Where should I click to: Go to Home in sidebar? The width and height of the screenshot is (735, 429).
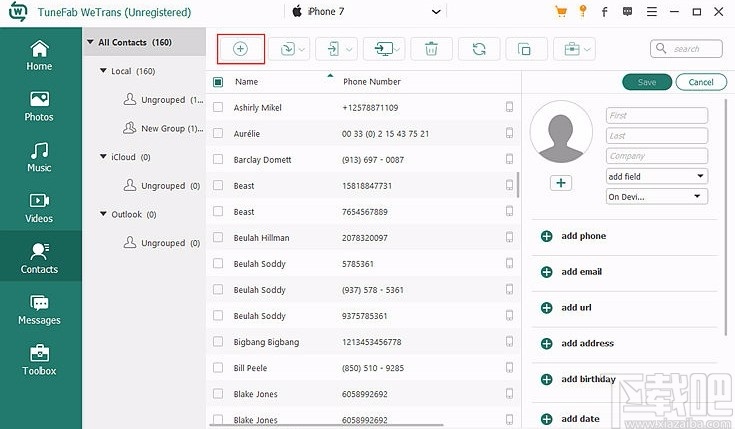[39, 56]
